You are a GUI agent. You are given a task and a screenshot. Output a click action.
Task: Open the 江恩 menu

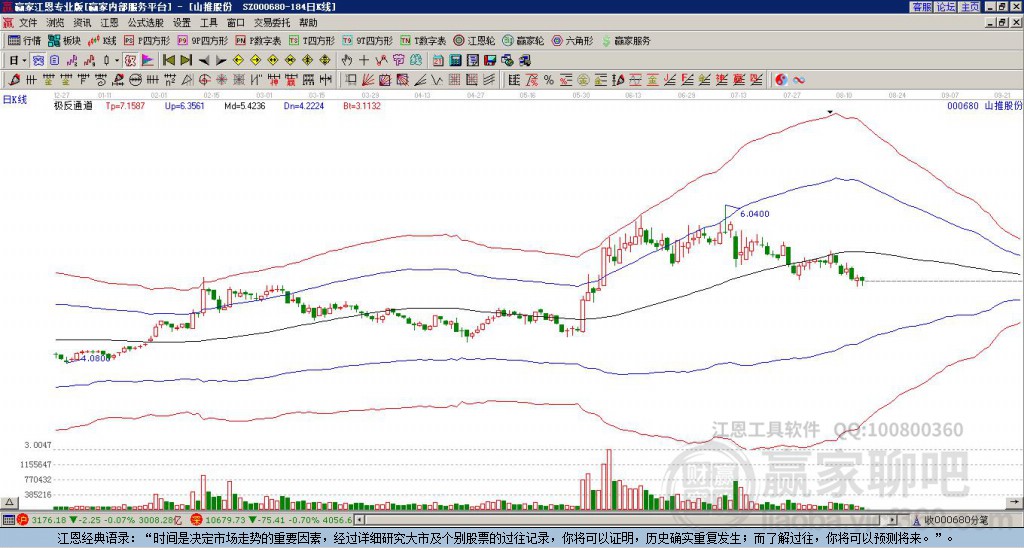(109, 23)
